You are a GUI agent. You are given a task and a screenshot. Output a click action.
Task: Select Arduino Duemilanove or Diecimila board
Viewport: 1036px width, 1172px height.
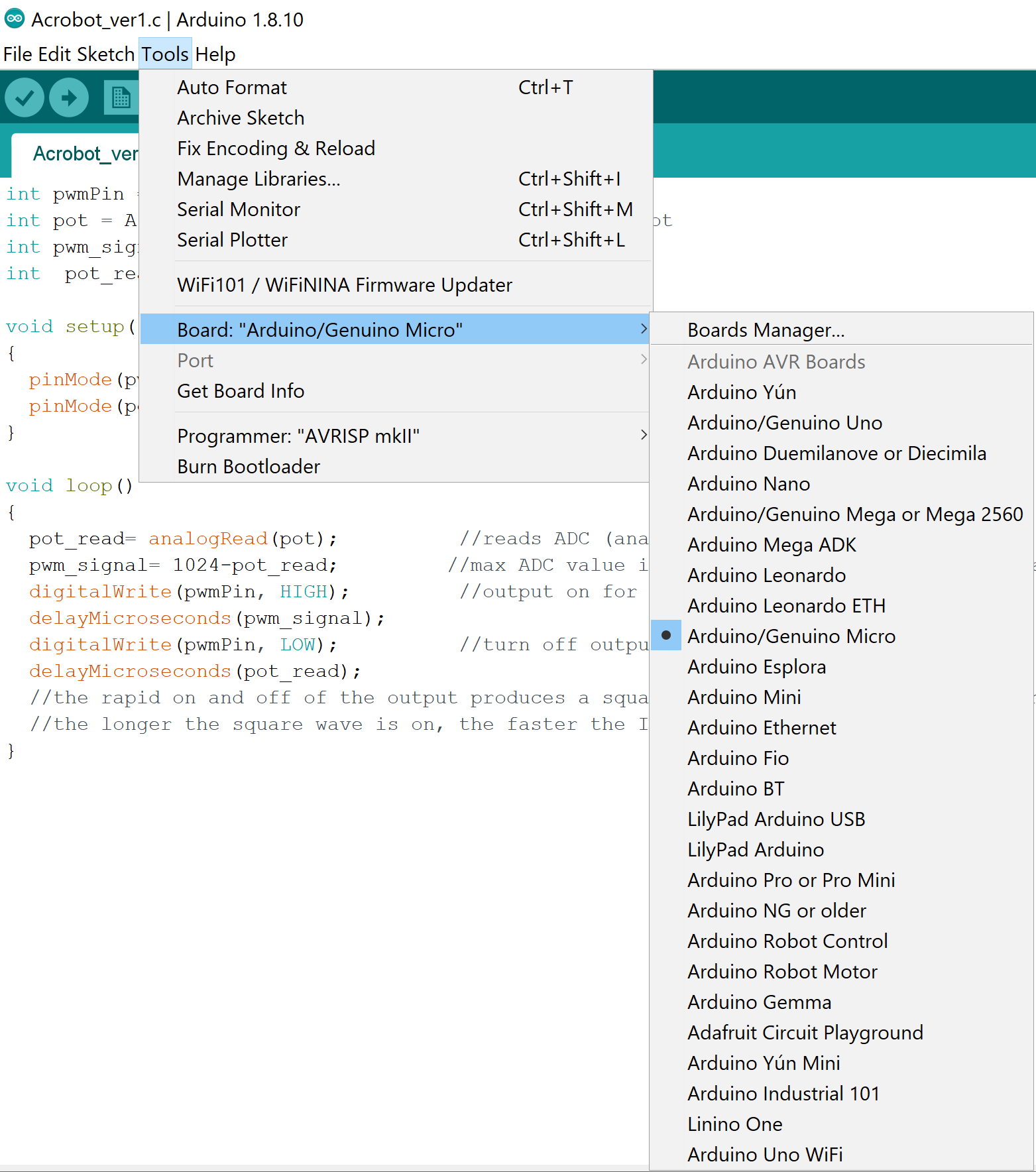[x=842, y=453]
